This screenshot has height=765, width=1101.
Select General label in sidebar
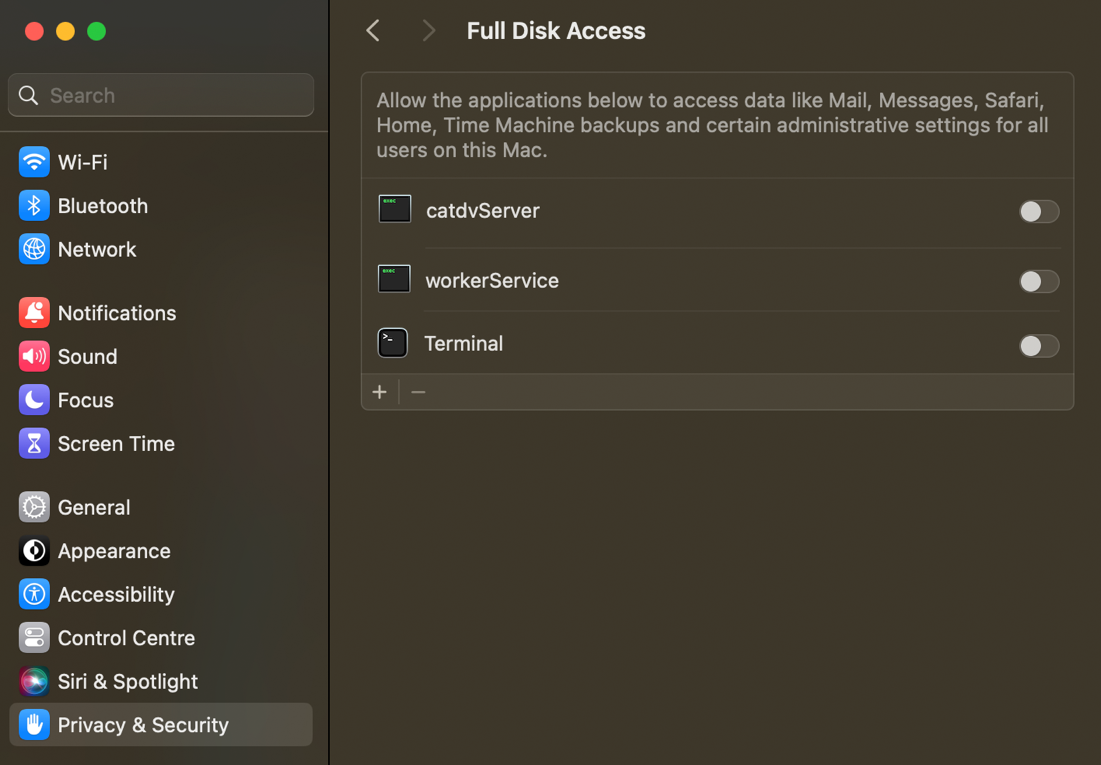94,508
